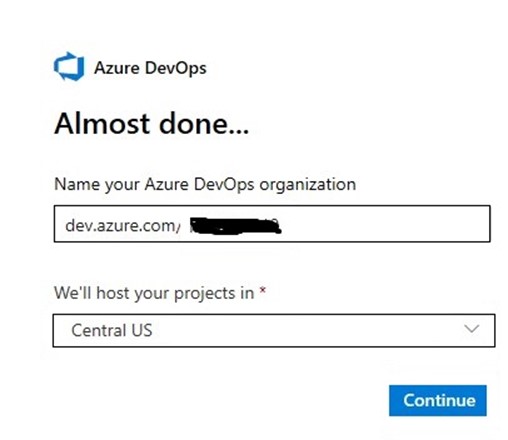Click the 'We'll host your projects in' label
Image resolution: width=508 pixels, height=440 pixels.
click(x=154, y=293)
